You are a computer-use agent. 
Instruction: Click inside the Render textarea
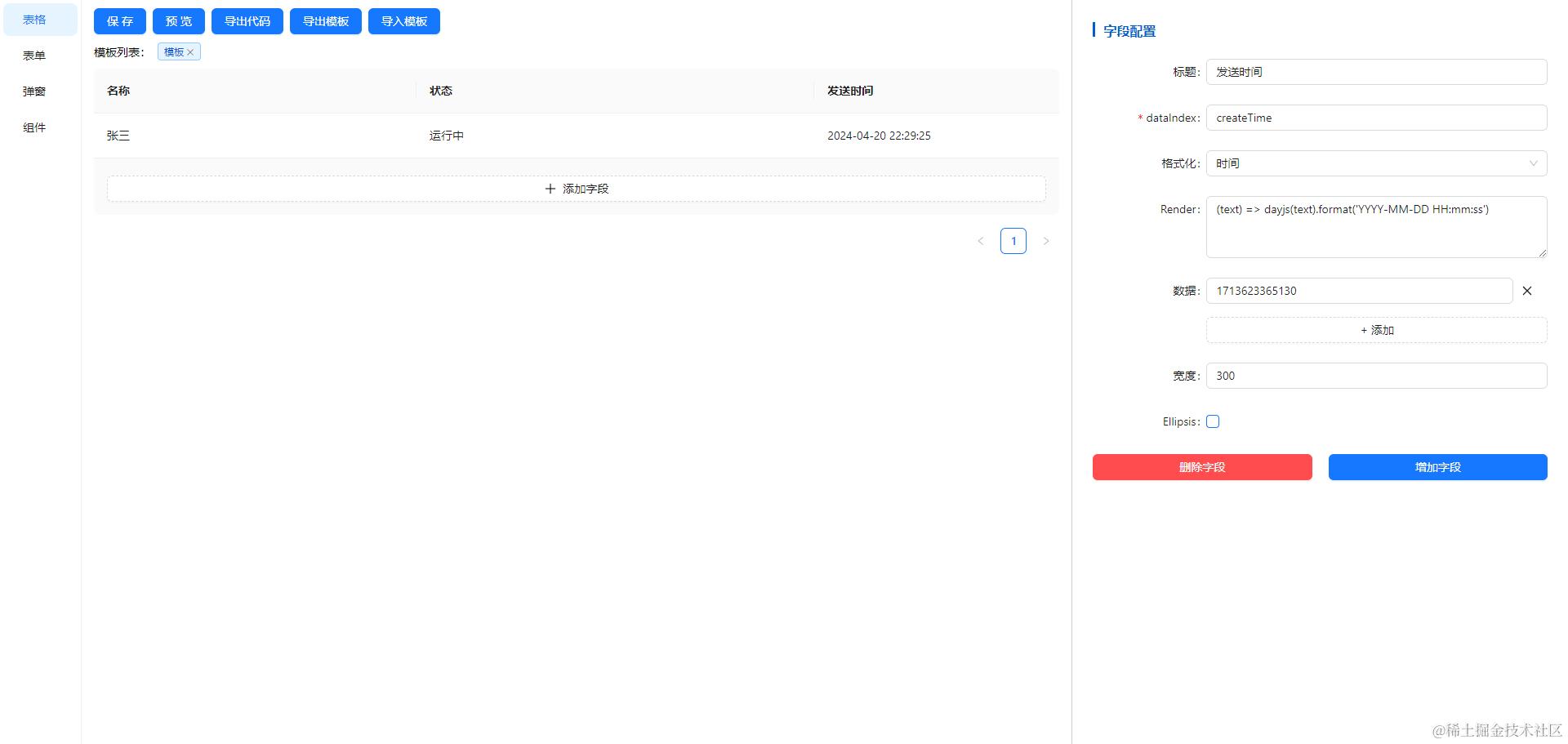tap(1376, 227)
